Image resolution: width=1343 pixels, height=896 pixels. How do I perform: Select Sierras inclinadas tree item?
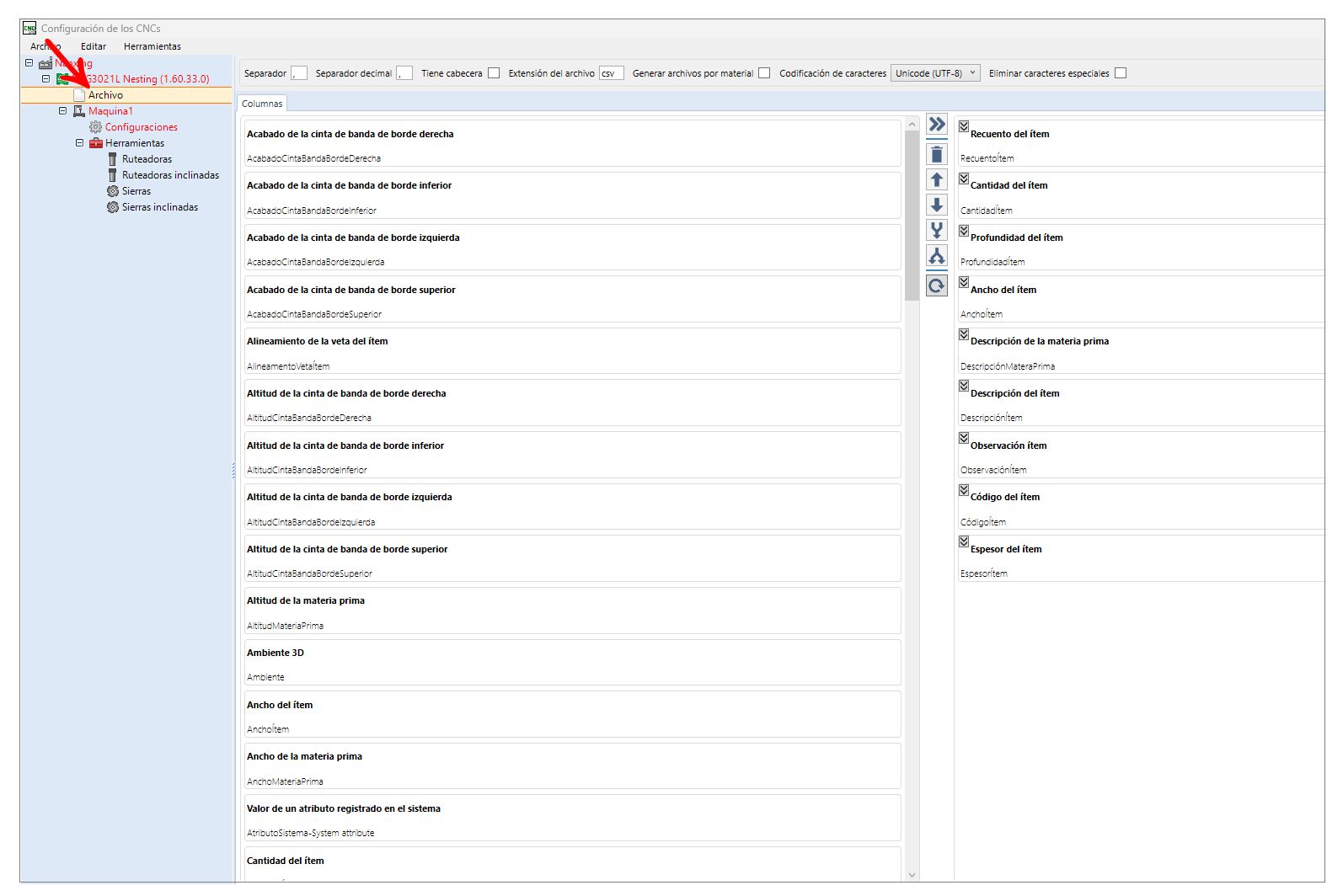pos(160,207)
